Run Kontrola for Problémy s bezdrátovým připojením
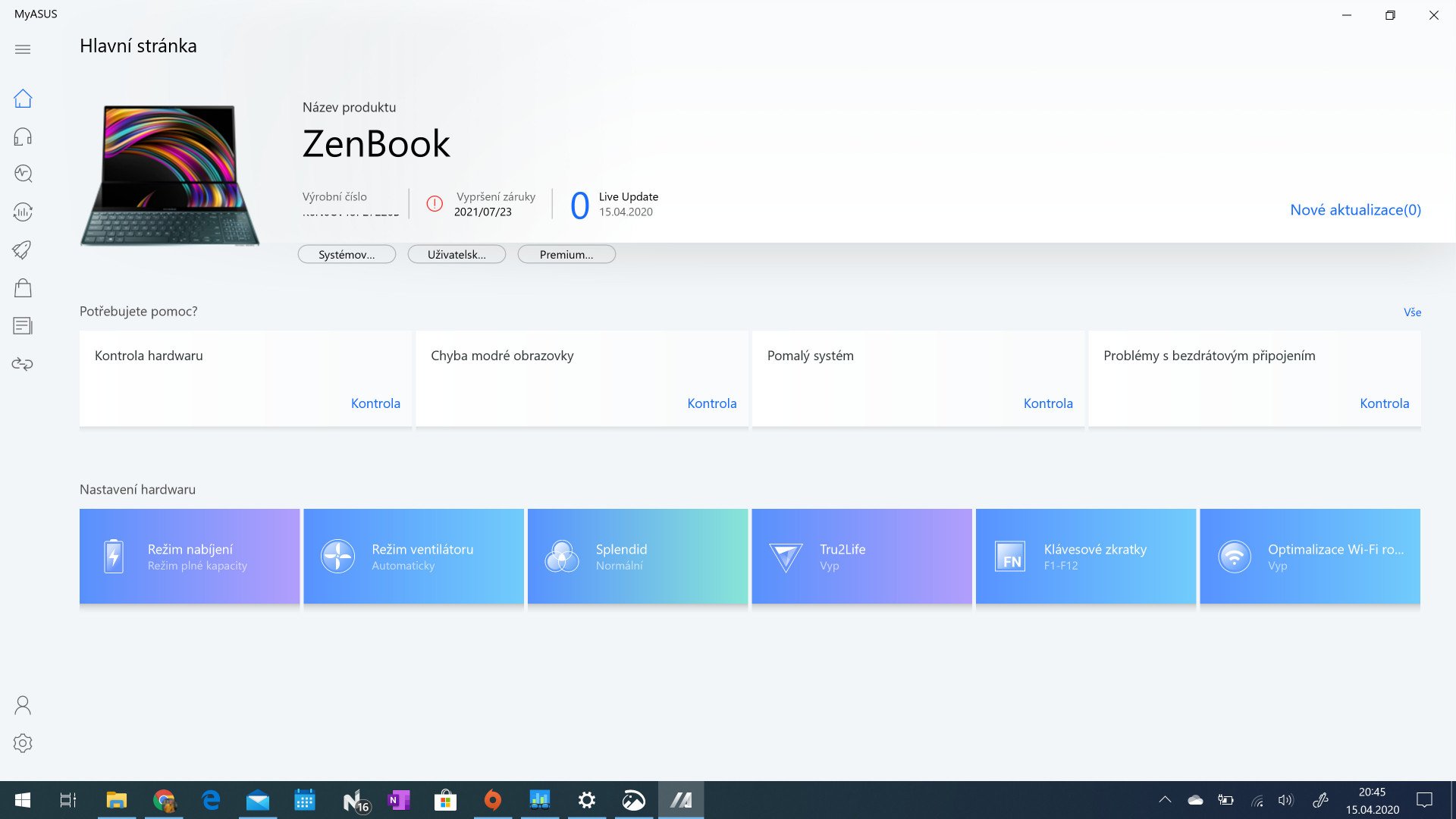Screen dimensions: 1456x819 tap(1384, 403)
